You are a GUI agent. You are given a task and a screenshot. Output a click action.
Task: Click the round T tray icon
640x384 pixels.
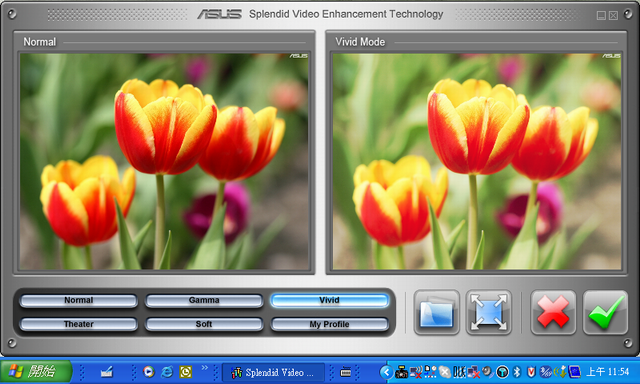point(502,372)
